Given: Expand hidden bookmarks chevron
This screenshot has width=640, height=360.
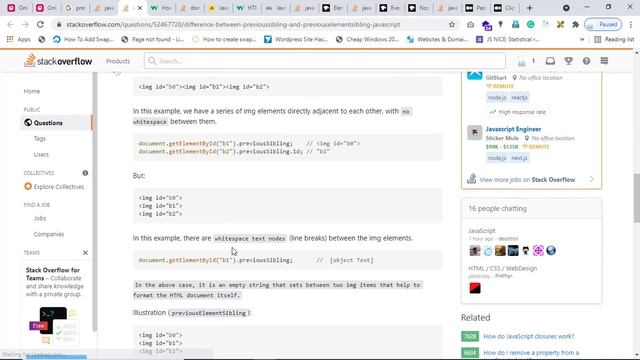Looking at the screenshot, I should [x=582, y=40].
